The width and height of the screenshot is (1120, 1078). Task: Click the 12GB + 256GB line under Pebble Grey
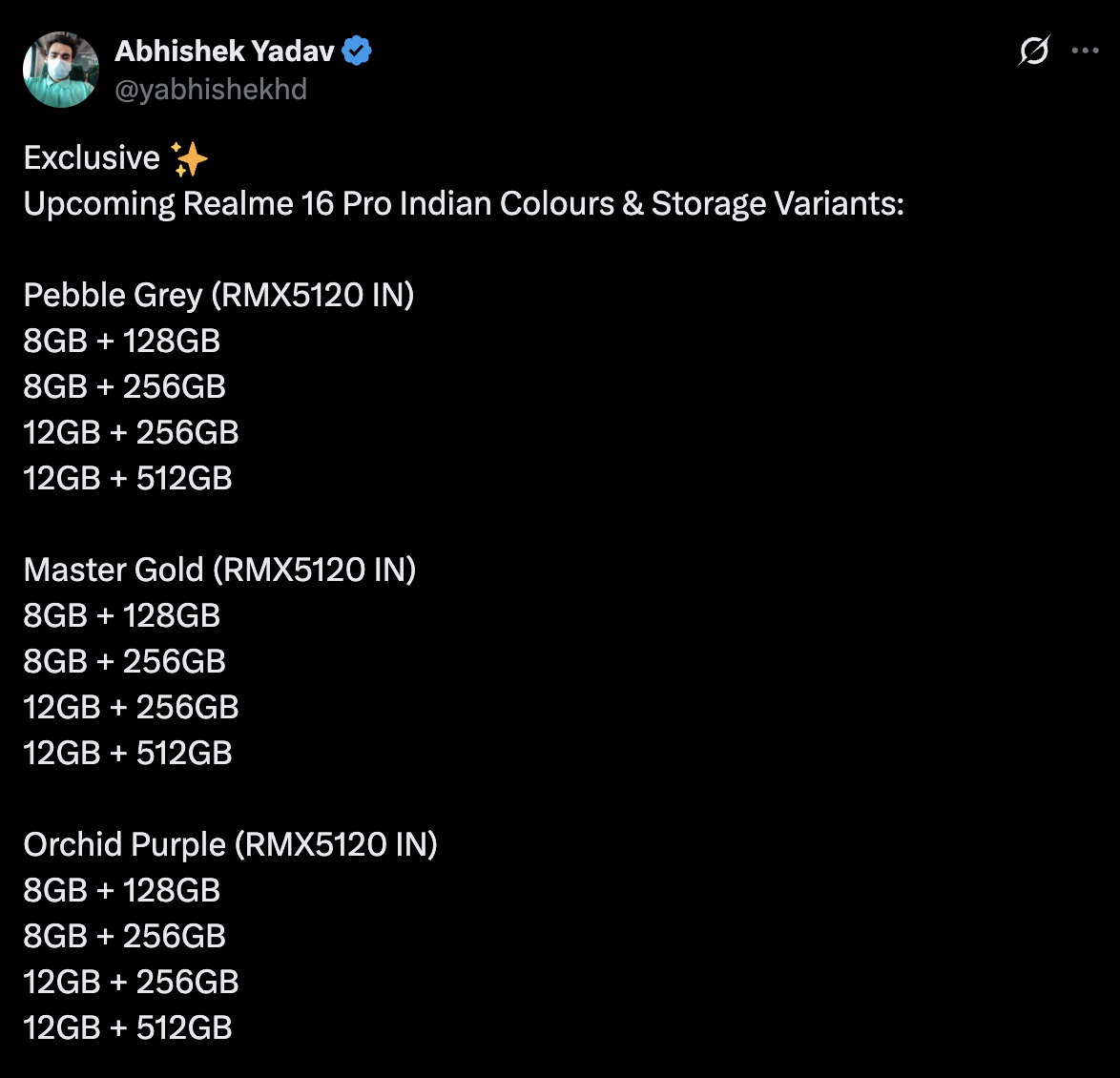[x=131, y=432]
